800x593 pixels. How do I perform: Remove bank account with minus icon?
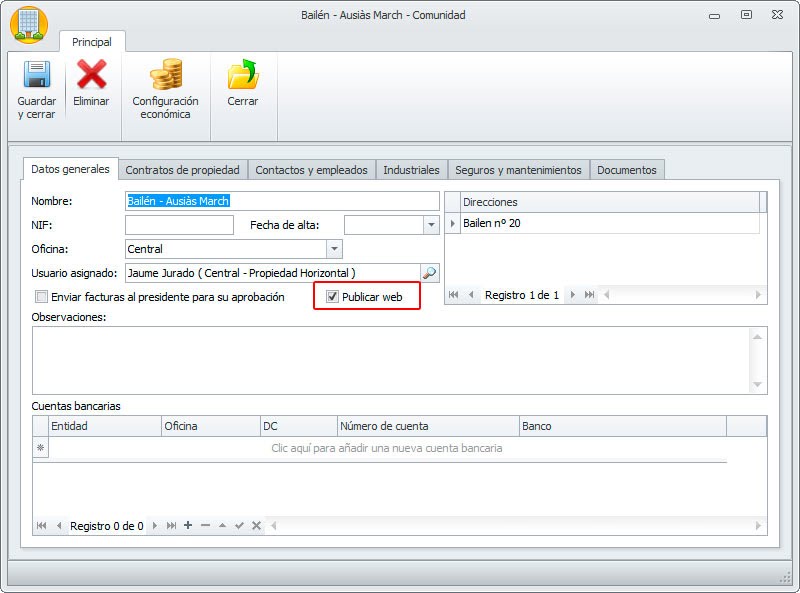coord(205,525)
